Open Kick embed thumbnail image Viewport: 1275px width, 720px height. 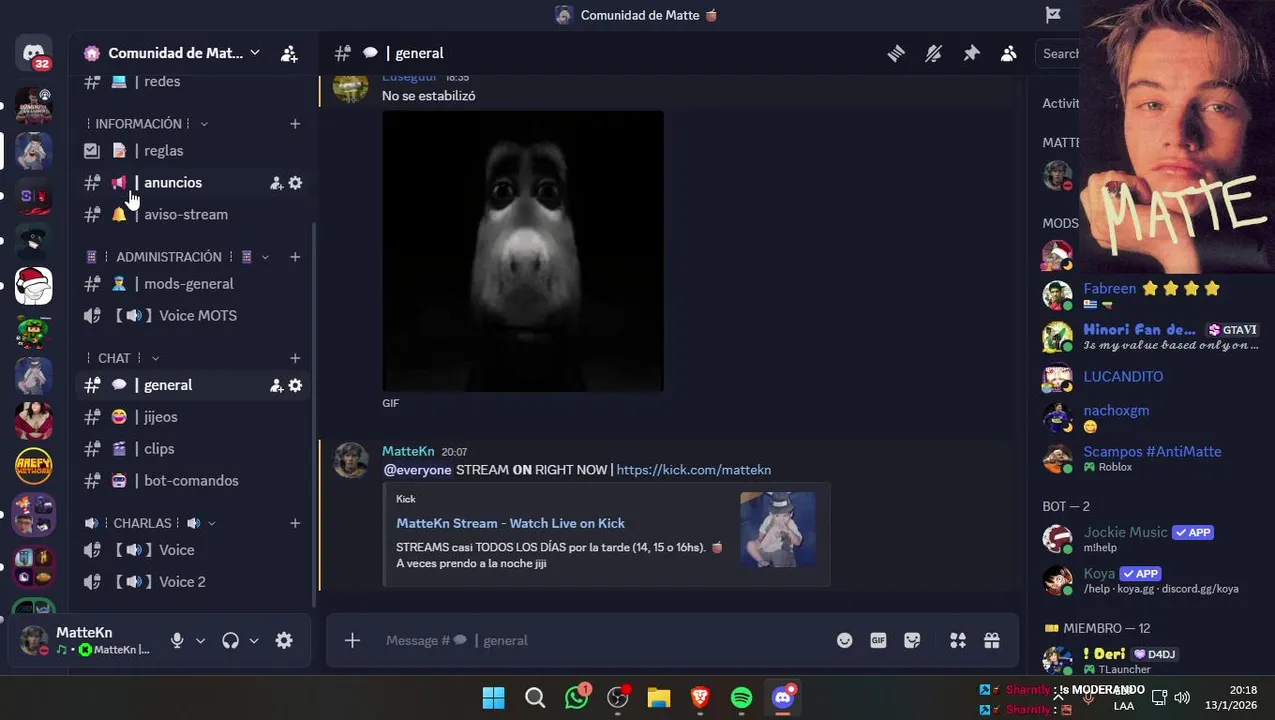(x=778, y=529)
